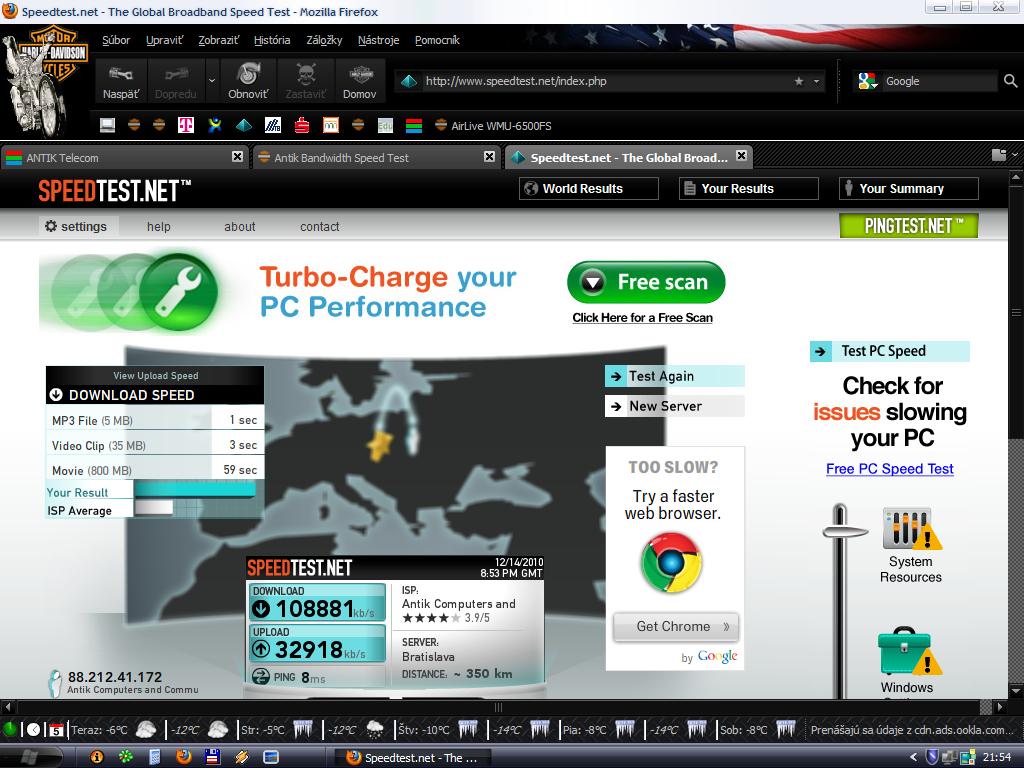
Task: Open the AirLive WMU-6500FS bookmark
Action: point(493,125)
